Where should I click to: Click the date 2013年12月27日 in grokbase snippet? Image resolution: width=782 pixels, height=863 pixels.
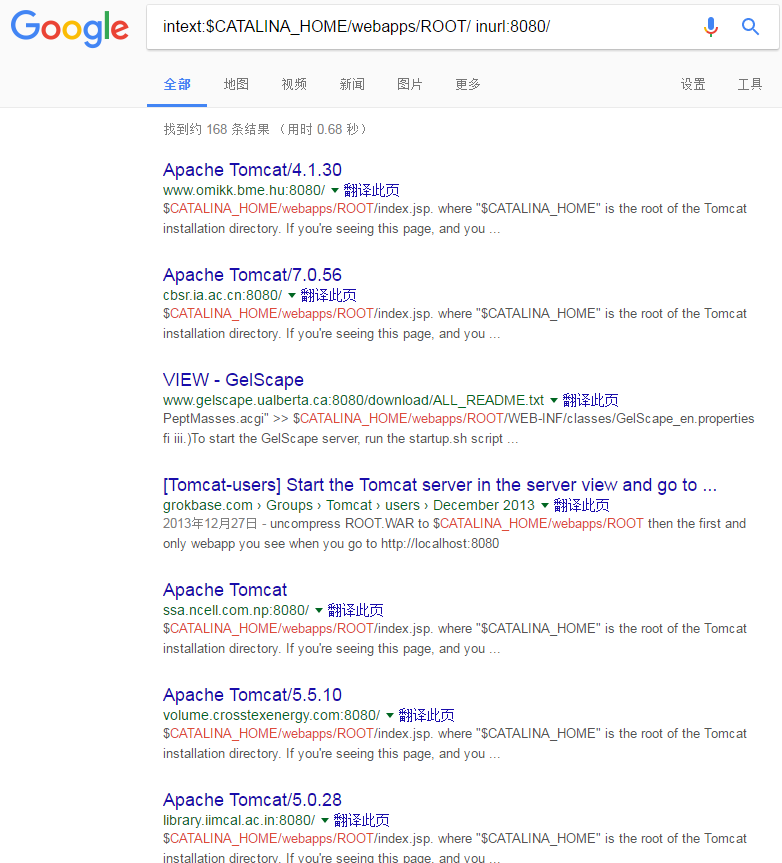[210, 523]
